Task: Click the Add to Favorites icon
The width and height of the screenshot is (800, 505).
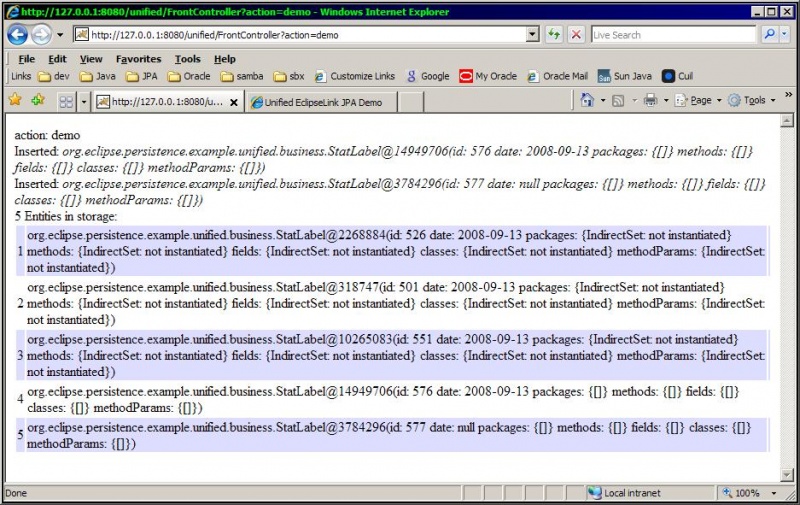Action: pyautogui.click(x=38, y=100)
